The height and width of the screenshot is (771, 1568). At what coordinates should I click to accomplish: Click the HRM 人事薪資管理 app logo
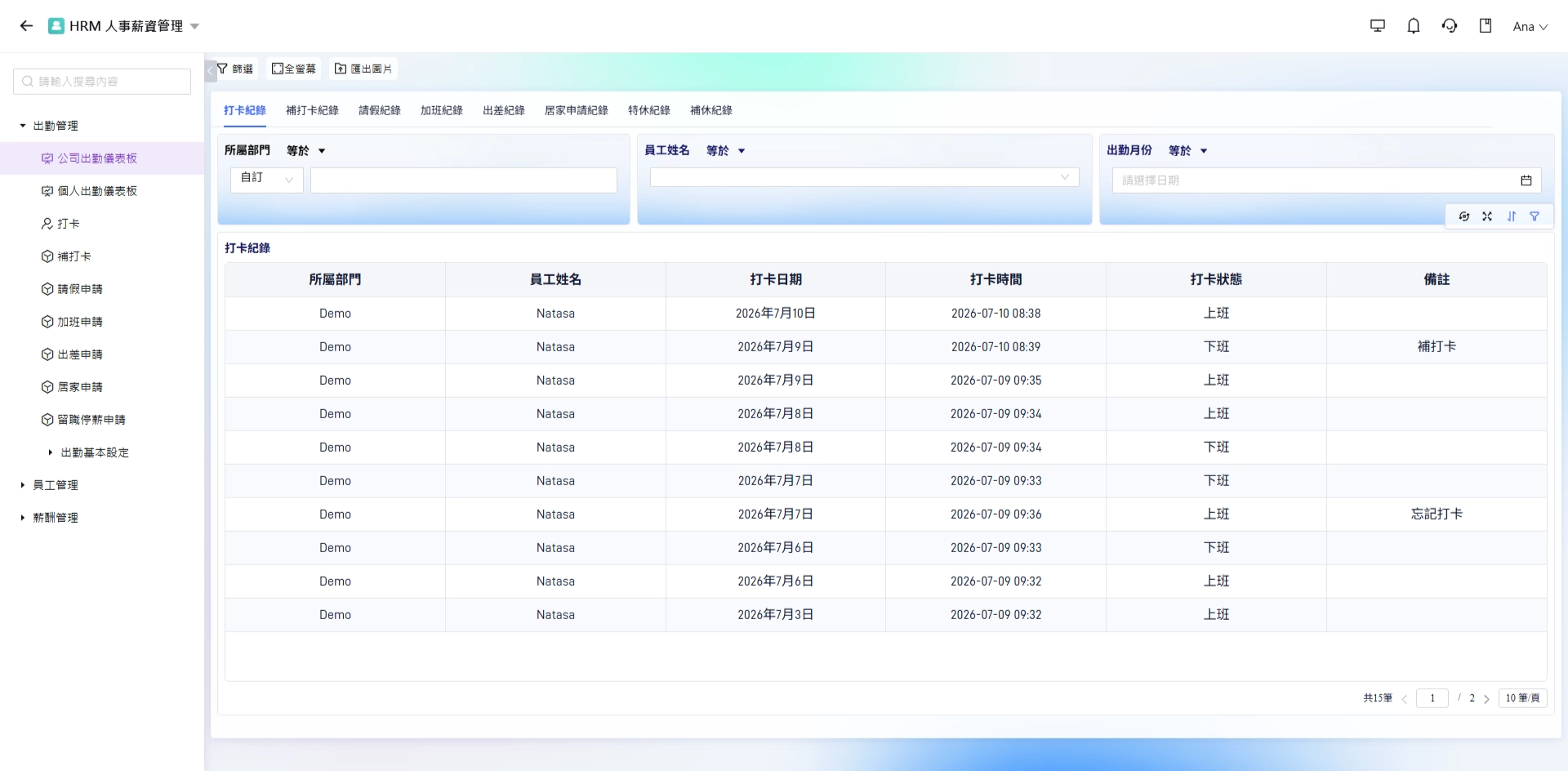56,26
